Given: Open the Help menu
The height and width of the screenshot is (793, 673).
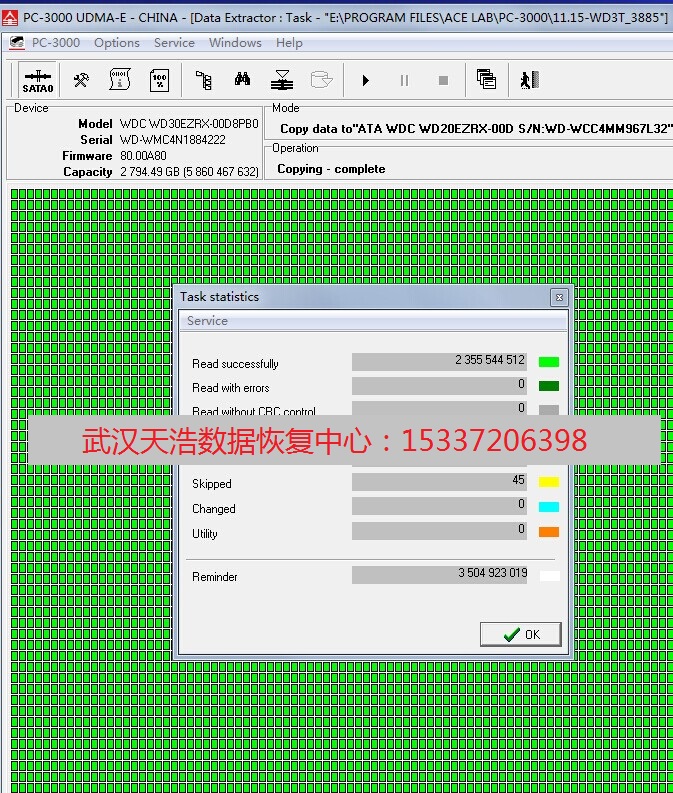Looking at the screenshot, I should (x=289, y=43).
